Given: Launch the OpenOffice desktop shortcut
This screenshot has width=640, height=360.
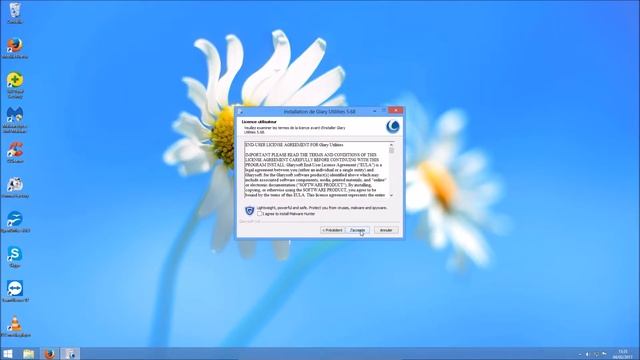Looking at the screenshot, I should [15, 222].
